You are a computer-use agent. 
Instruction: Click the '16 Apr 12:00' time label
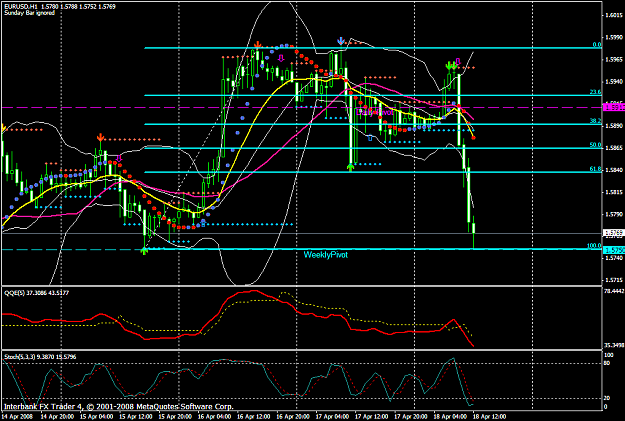pos(254,416)
